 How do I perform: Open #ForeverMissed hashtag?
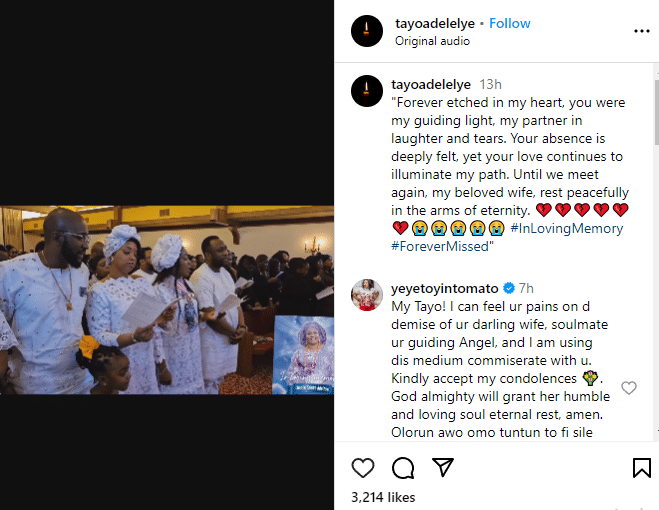(440, 246)
